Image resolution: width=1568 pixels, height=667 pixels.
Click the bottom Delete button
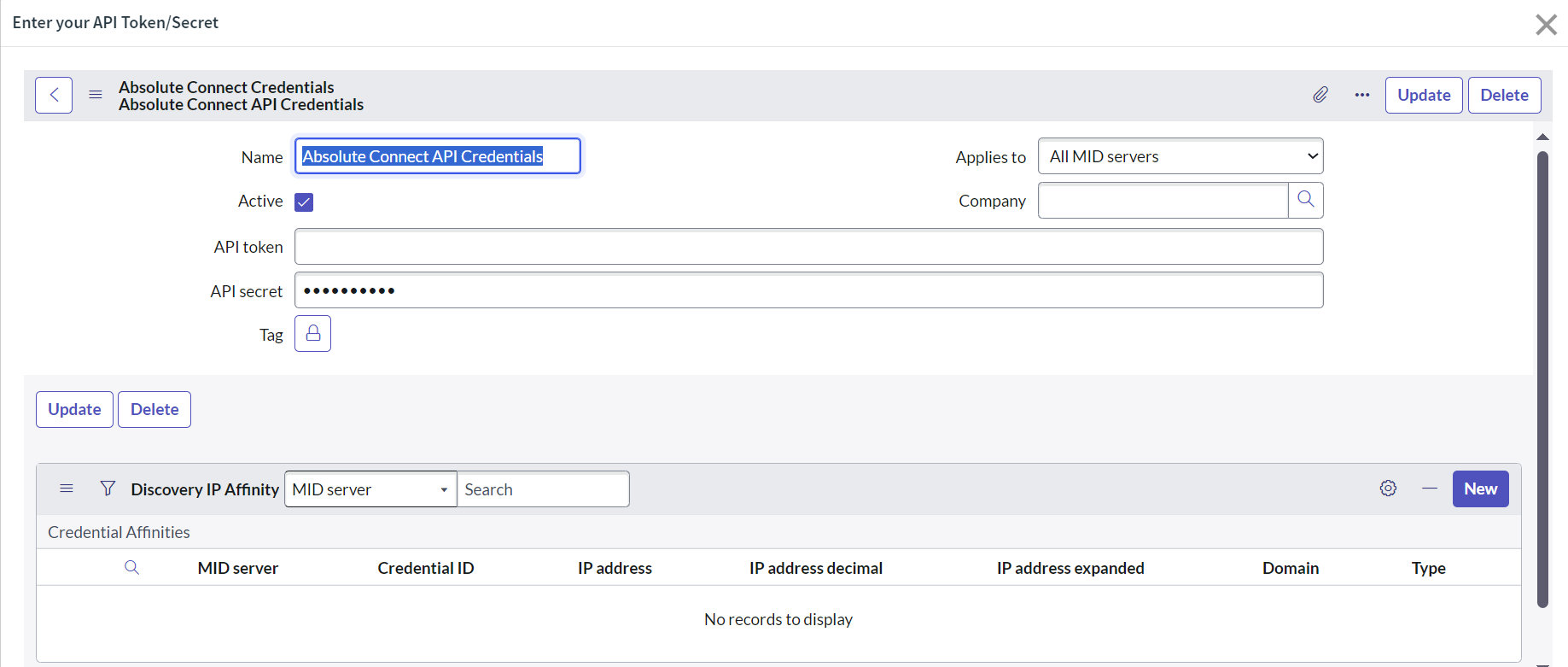154,409
